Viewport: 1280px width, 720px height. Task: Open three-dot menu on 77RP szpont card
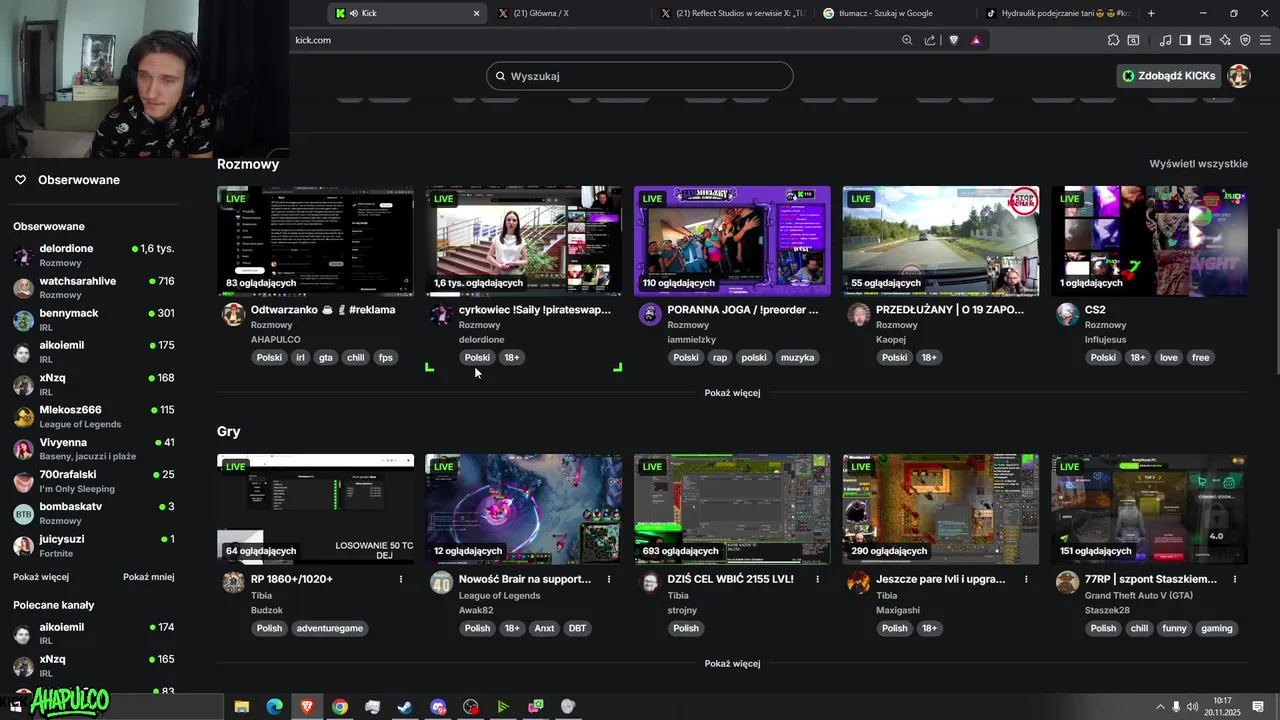[1235, 579]
